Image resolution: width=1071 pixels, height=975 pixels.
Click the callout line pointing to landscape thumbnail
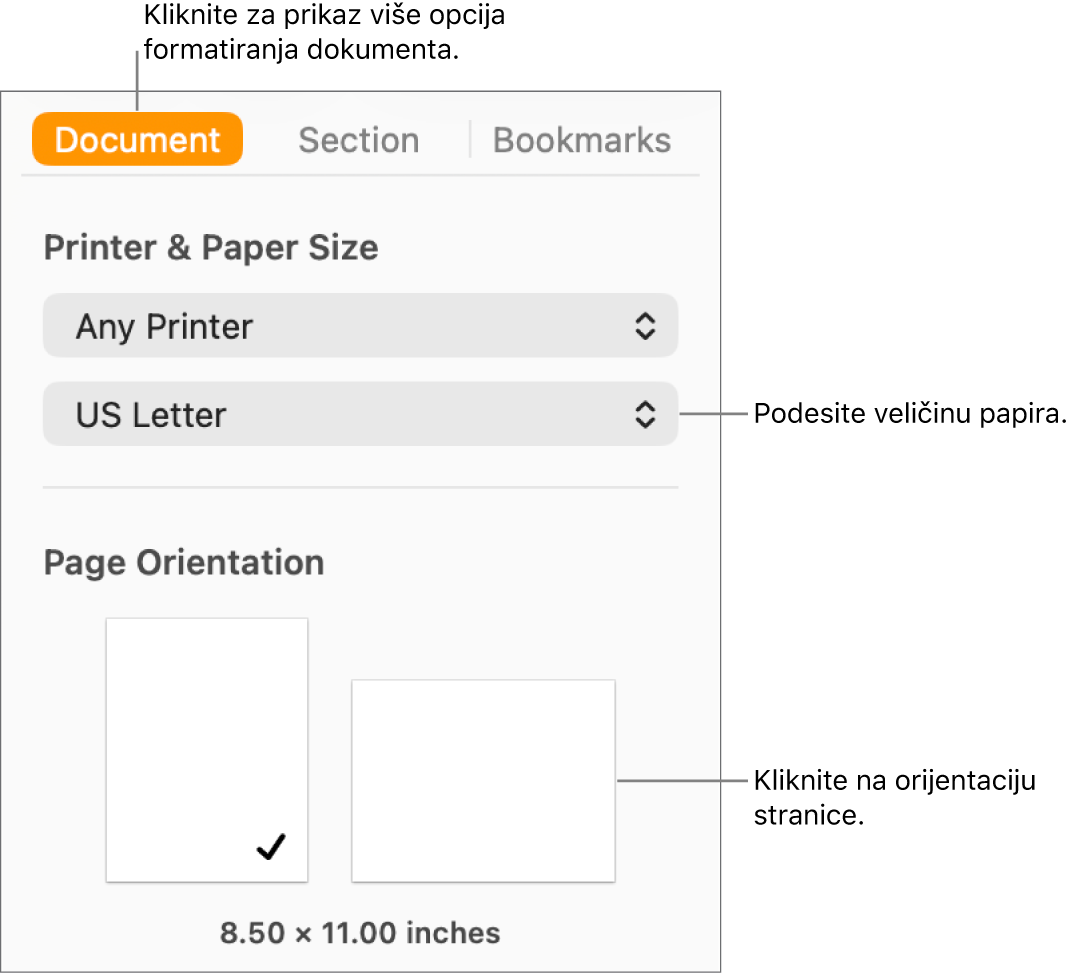(678, 781)
